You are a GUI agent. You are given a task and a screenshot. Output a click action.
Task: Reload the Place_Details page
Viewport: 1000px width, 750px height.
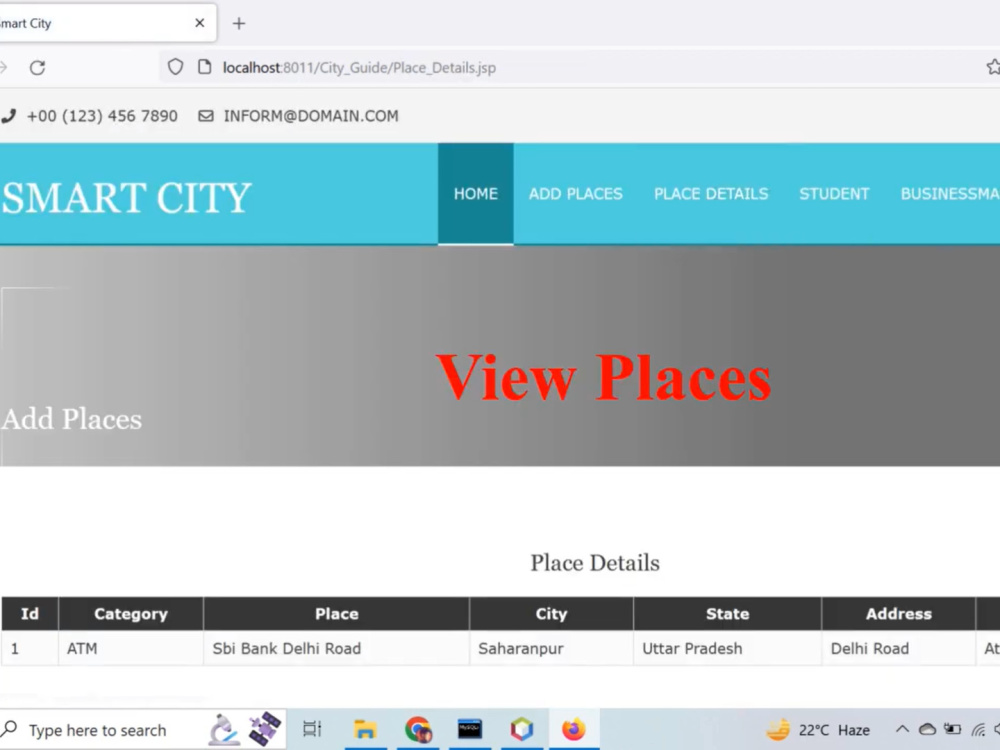37,67
